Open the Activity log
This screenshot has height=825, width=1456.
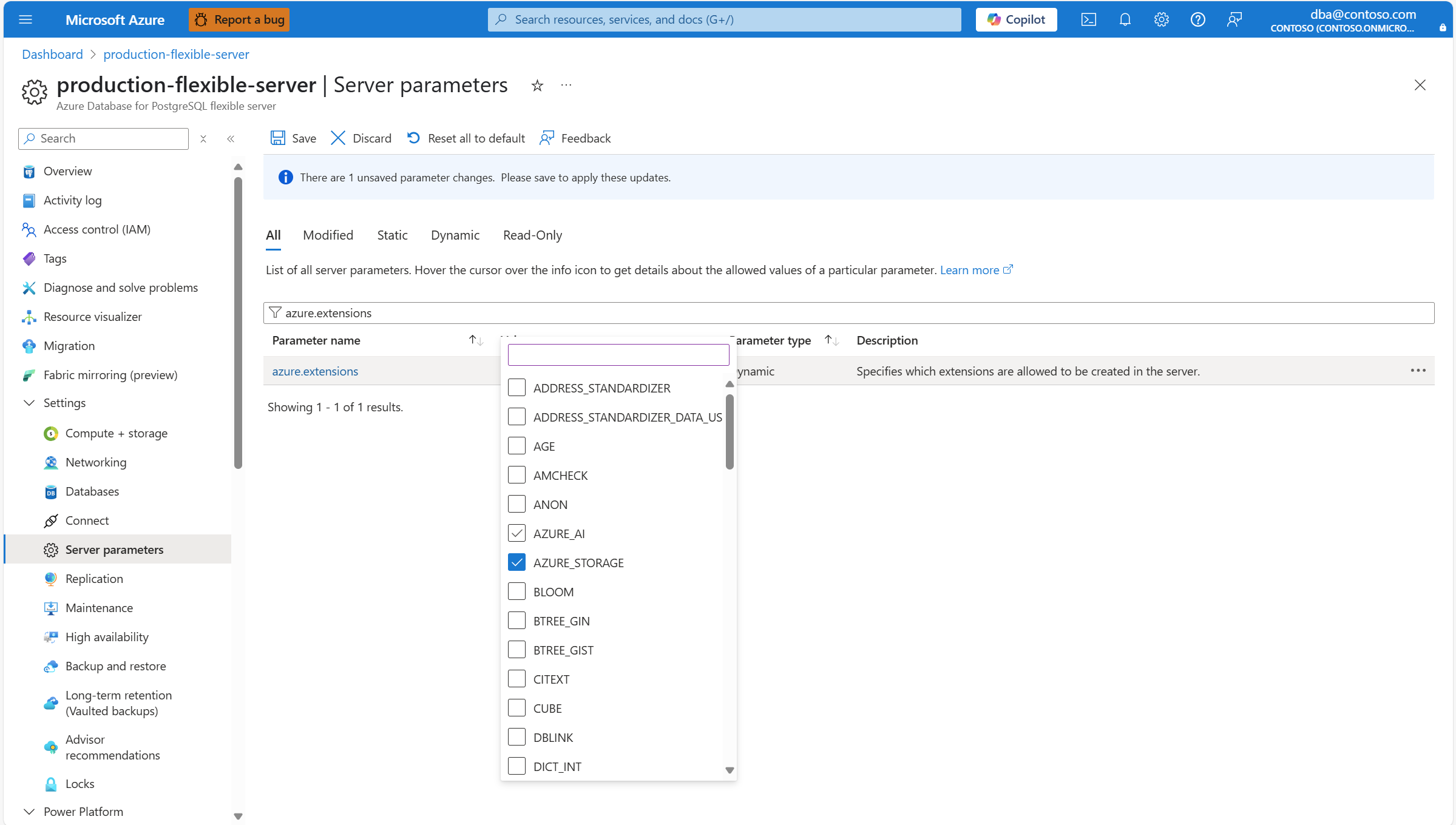[72, 200]
